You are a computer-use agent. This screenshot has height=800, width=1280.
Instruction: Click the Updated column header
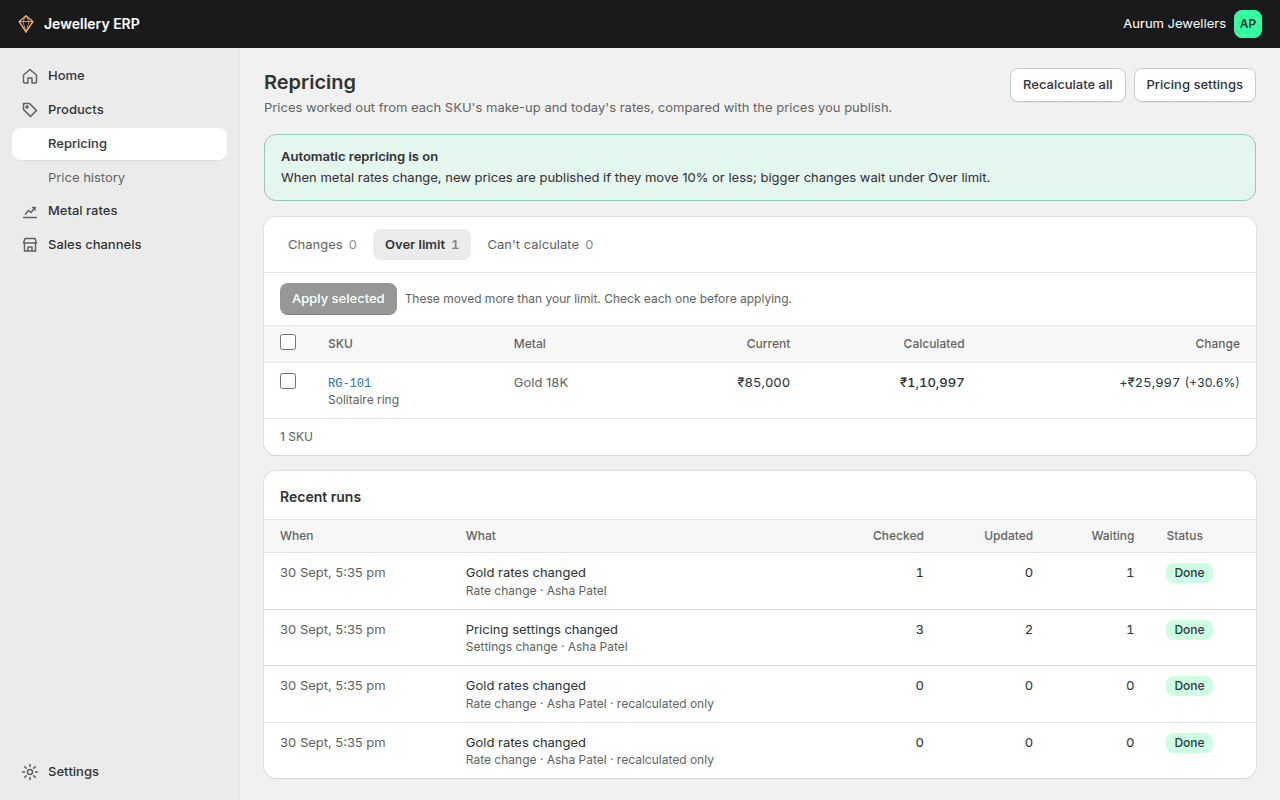(1008, 536)
